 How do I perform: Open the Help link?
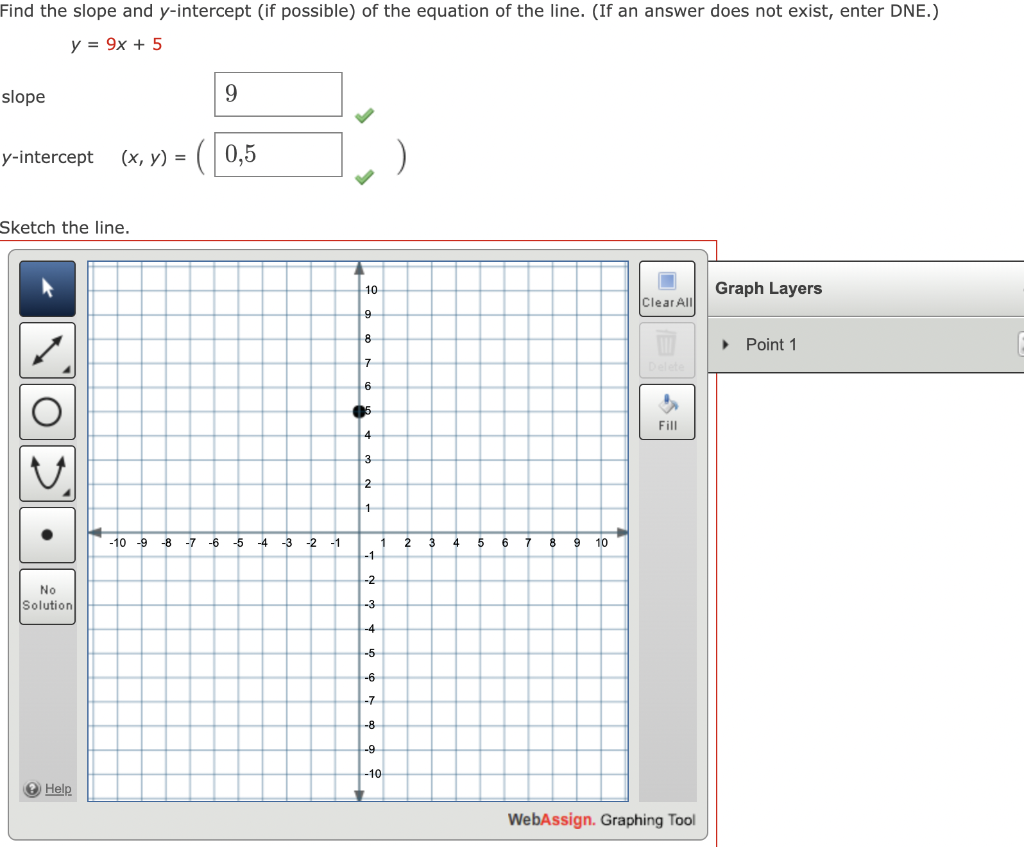[47, 788]
